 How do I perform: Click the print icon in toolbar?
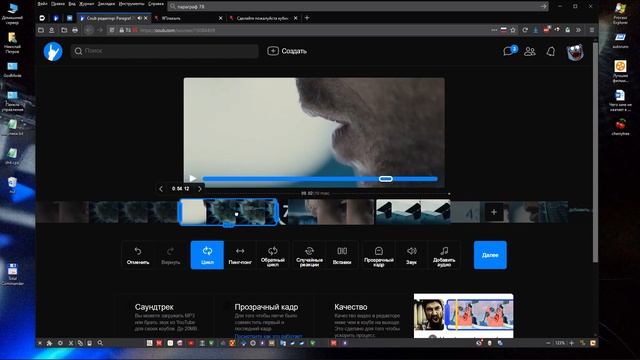pyautogui.click(x=75, y=30)
